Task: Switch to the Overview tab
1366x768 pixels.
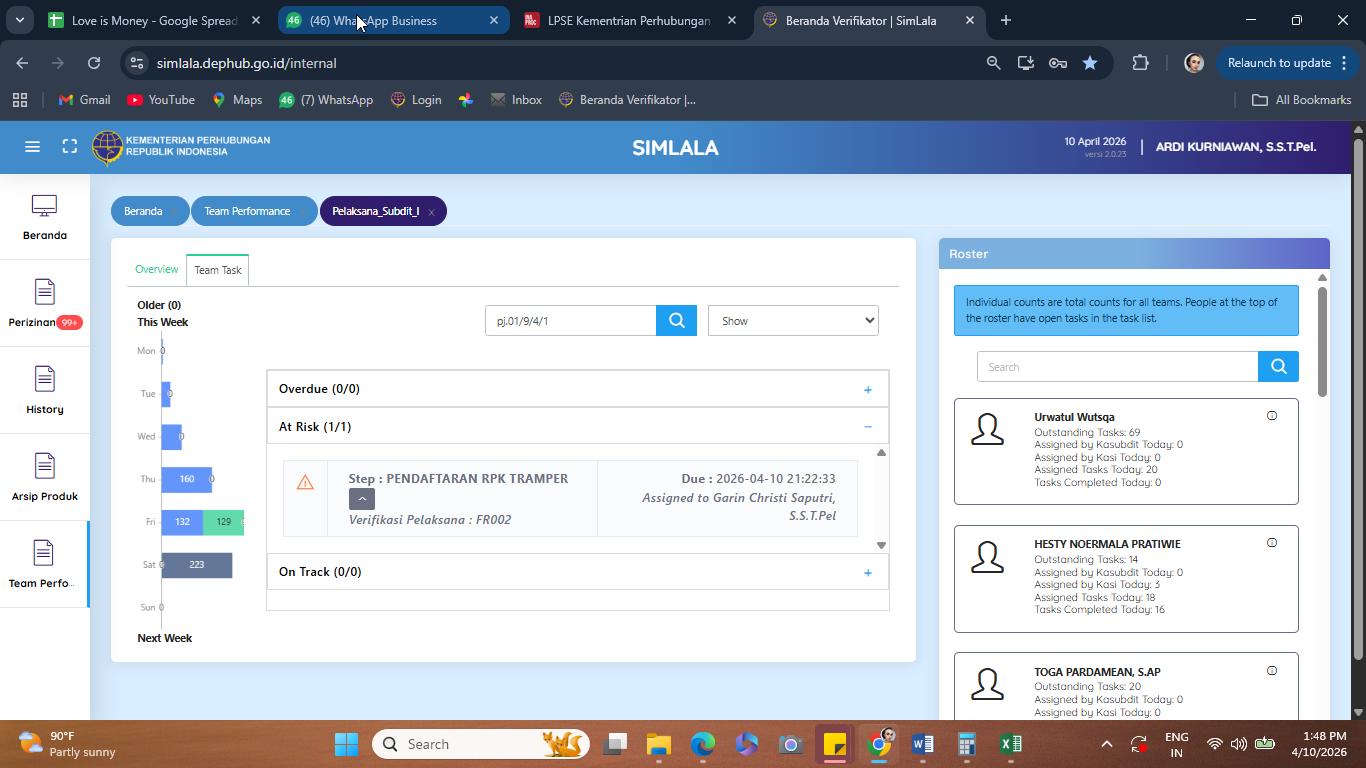Action: click(157, 270)
